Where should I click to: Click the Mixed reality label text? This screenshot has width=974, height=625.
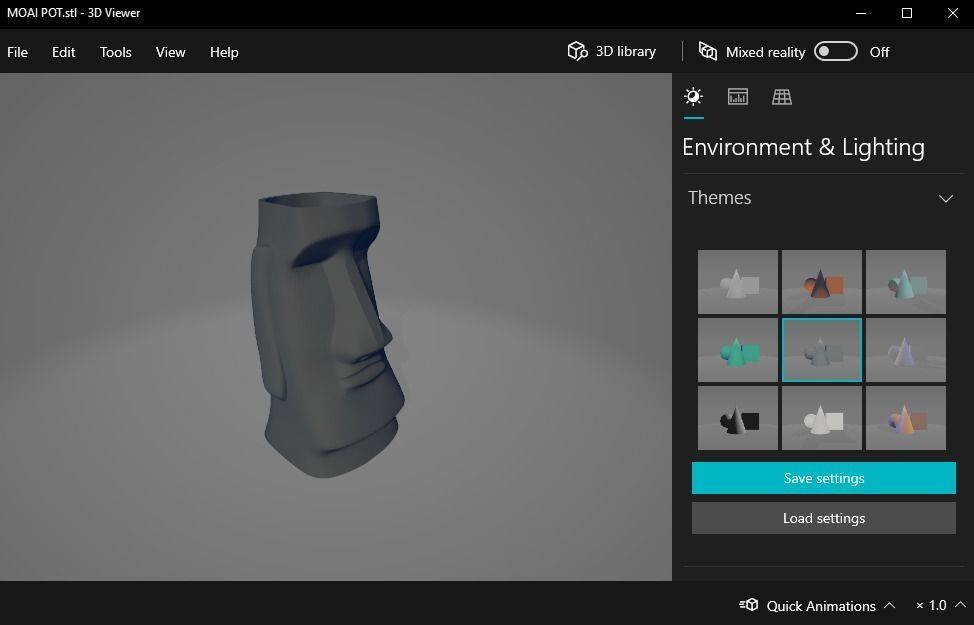coord(765,52)
